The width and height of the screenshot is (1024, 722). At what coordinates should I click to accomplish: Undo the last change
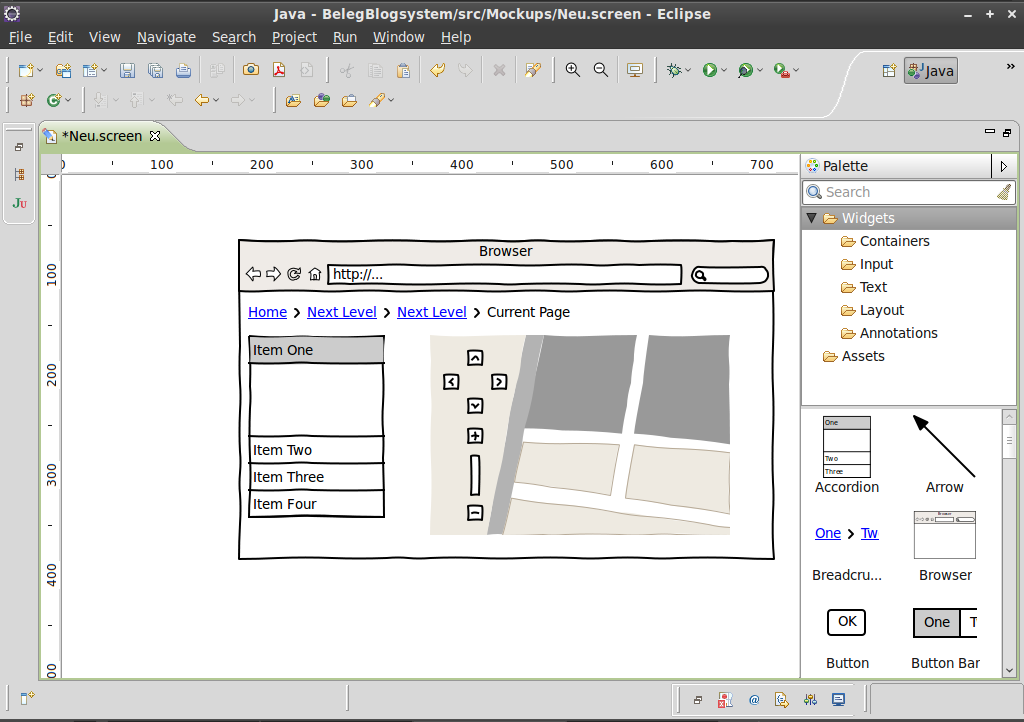pos(438,70)
